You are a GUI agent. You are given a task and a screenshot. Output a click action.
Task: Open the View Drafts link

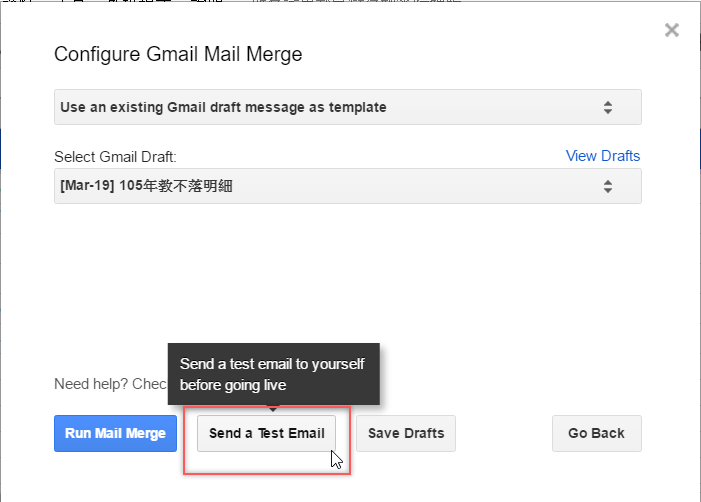point(603,156)
